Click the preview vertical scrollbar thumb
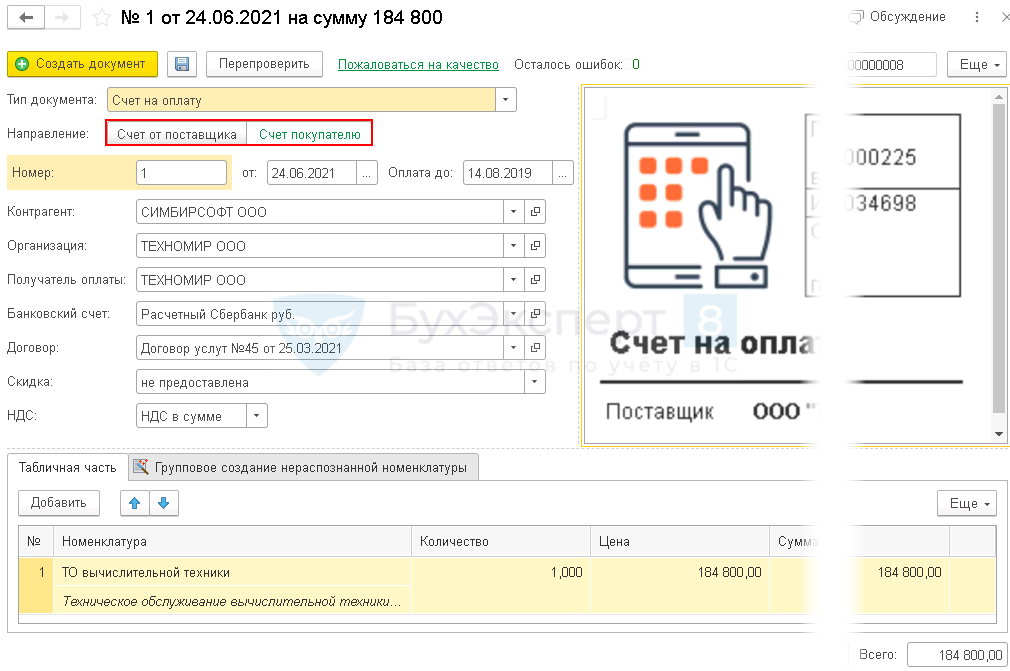 (x=998, y=258)
